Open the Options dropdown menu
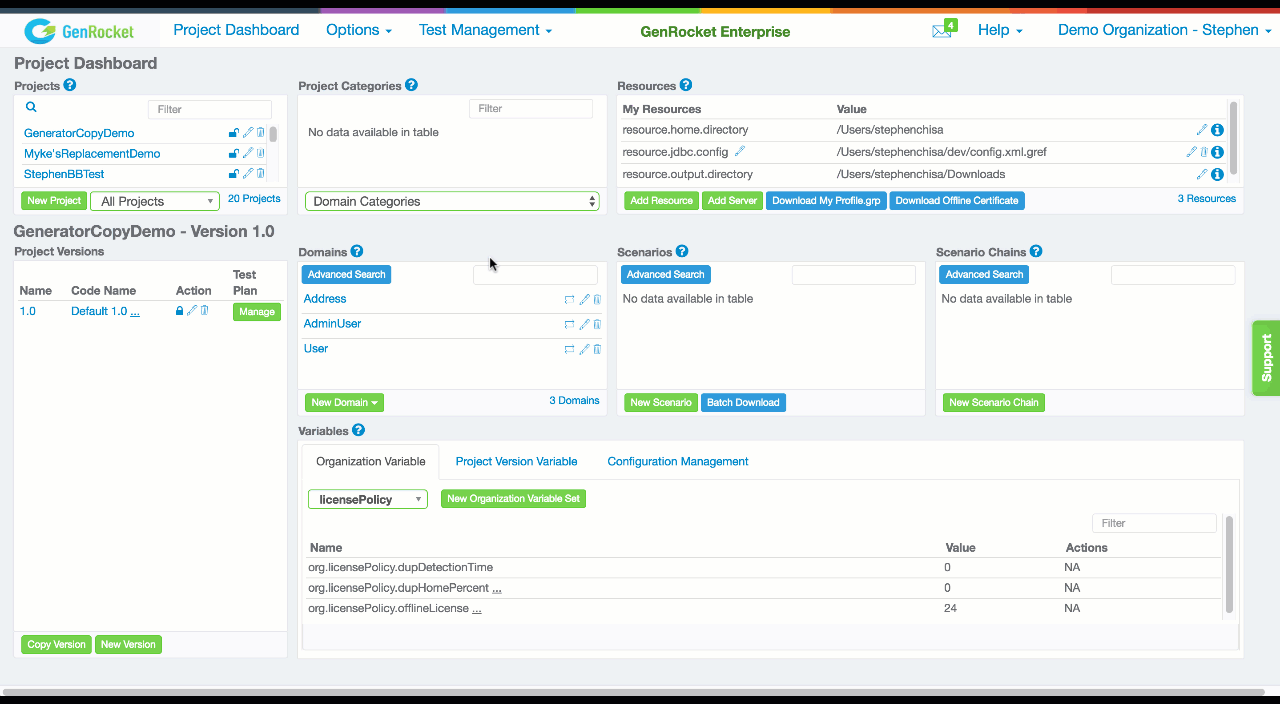The image size is (1280, 704). (x=359, y=30)
